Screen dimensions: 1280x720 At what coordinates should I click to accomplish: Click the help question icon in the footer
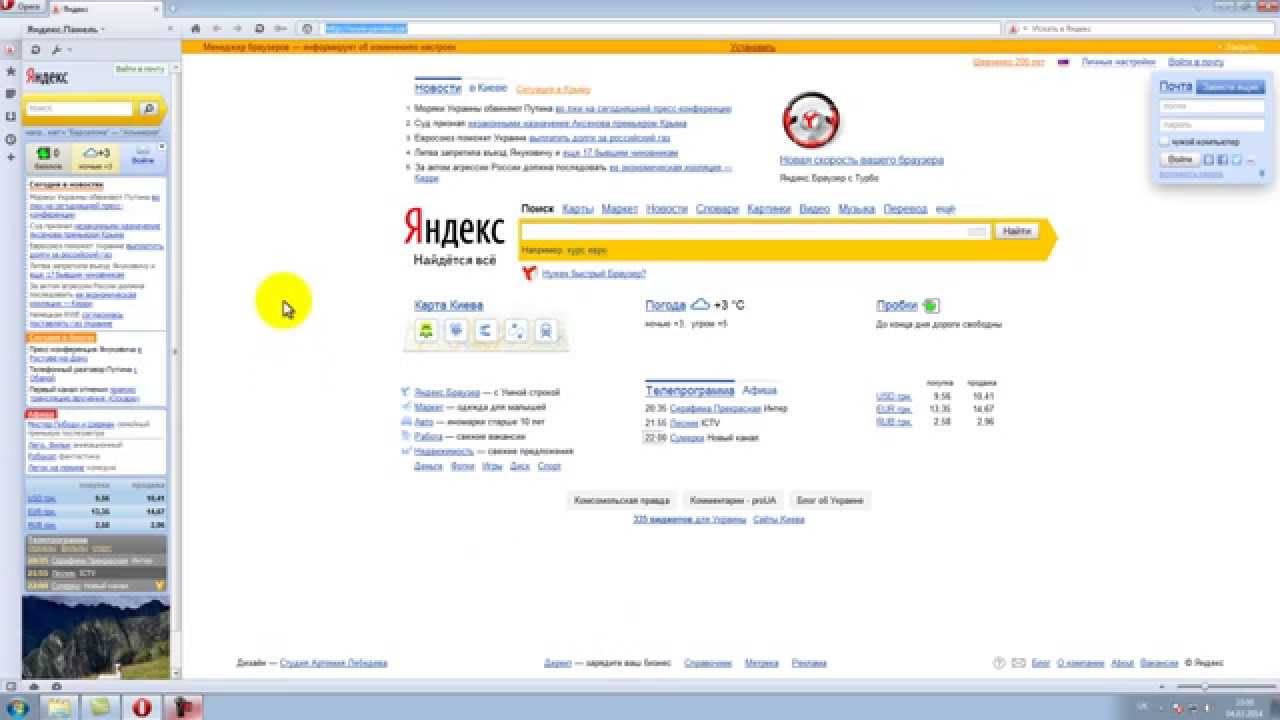(x=999, y=663)
